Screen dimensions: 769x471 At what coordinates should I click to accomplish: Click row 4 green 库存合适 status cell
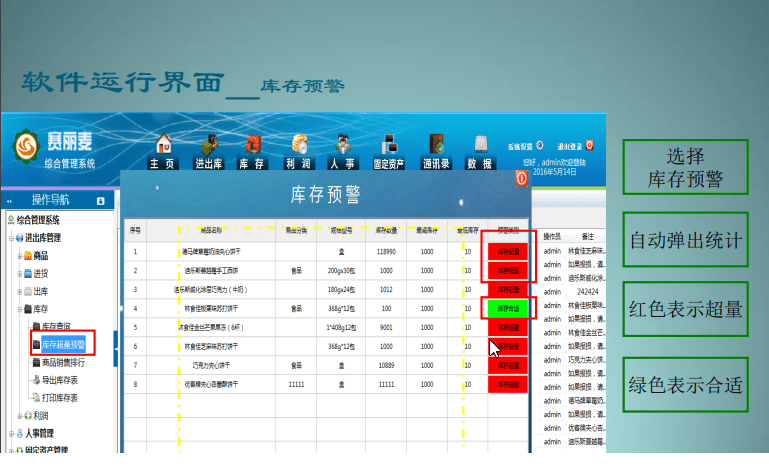point(508,309)
